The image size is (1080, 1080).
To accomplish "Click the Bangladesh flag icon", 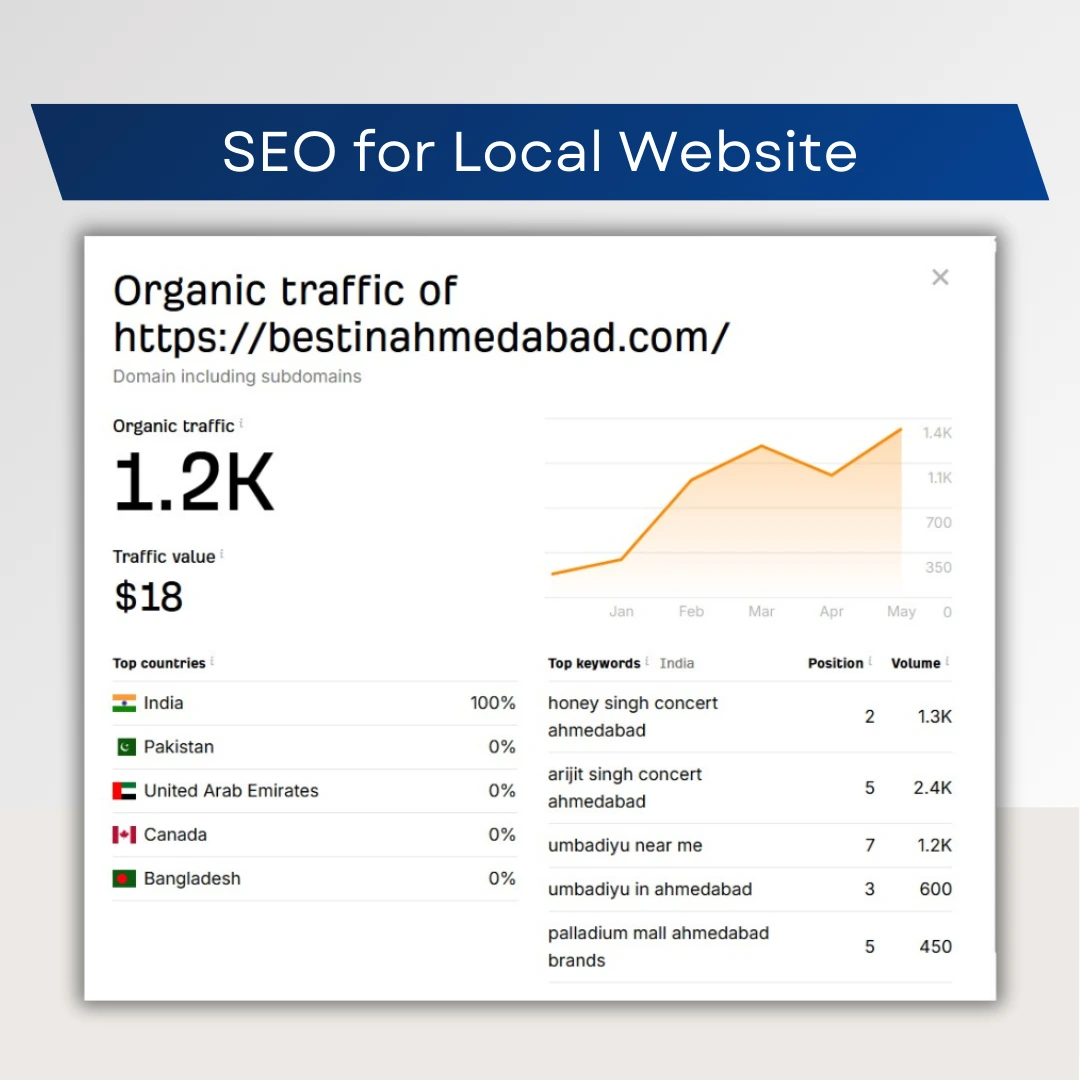I will click(124, 879).
